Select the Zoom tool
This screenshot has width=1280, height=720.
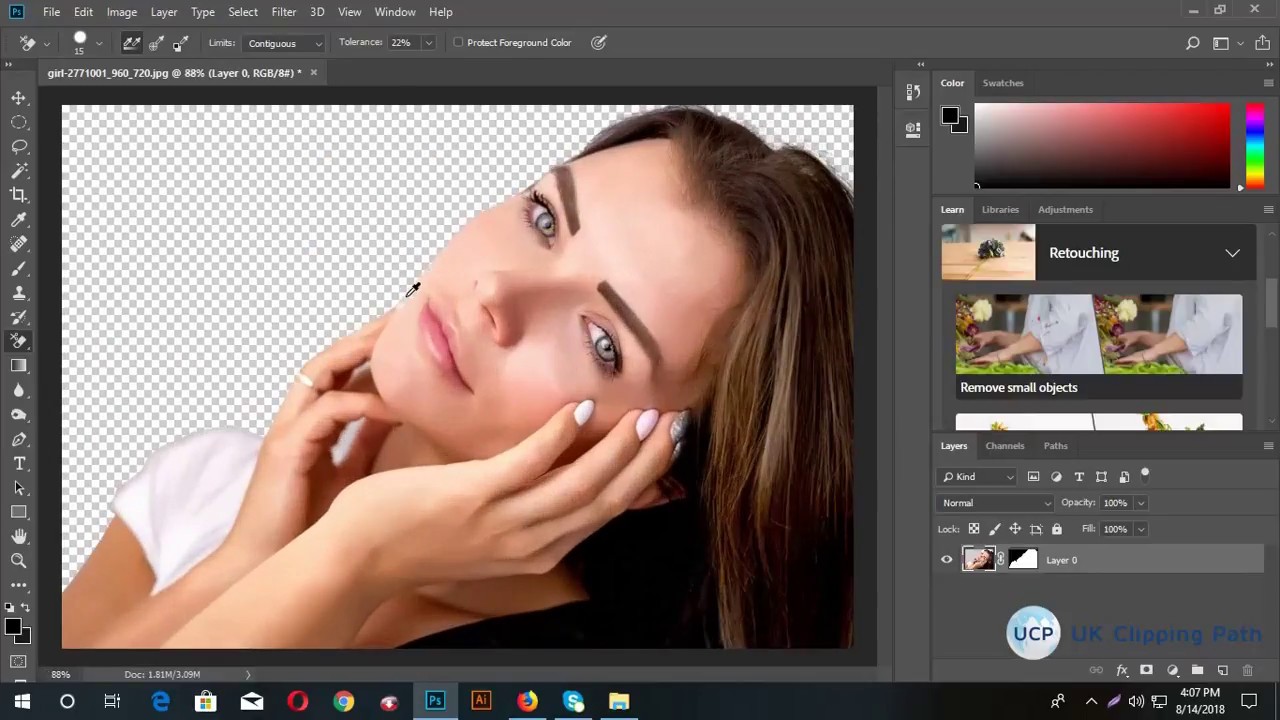point(19,561)
